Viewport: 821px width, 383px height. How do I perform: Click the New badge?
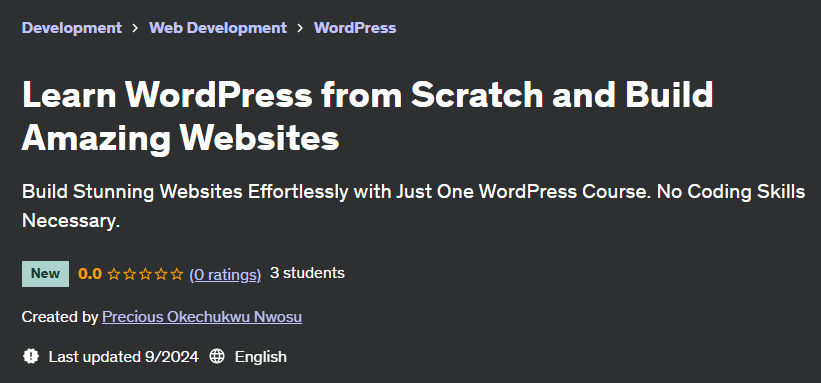point(46,273)
